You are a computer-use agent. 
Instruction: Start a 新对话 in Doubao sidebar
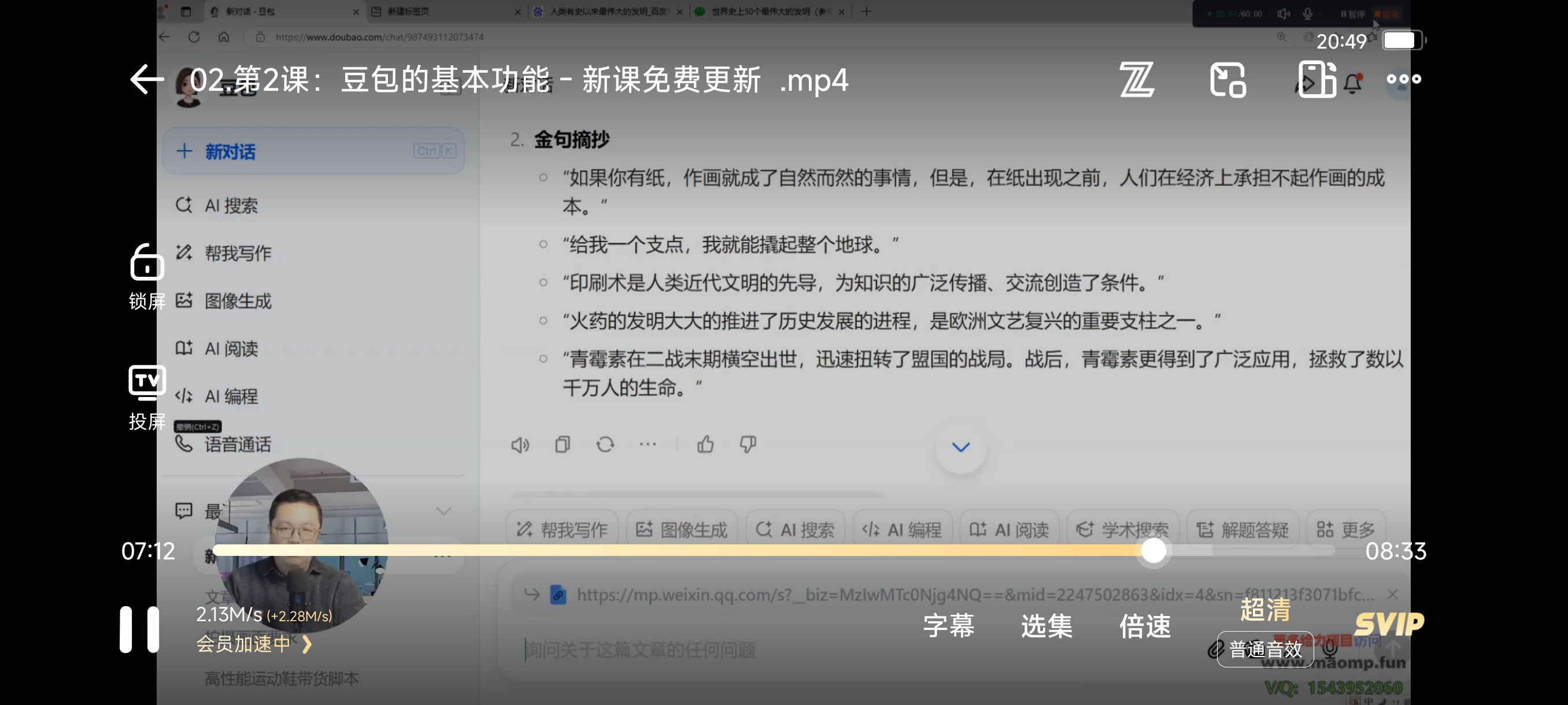click(x=313, y=151)
